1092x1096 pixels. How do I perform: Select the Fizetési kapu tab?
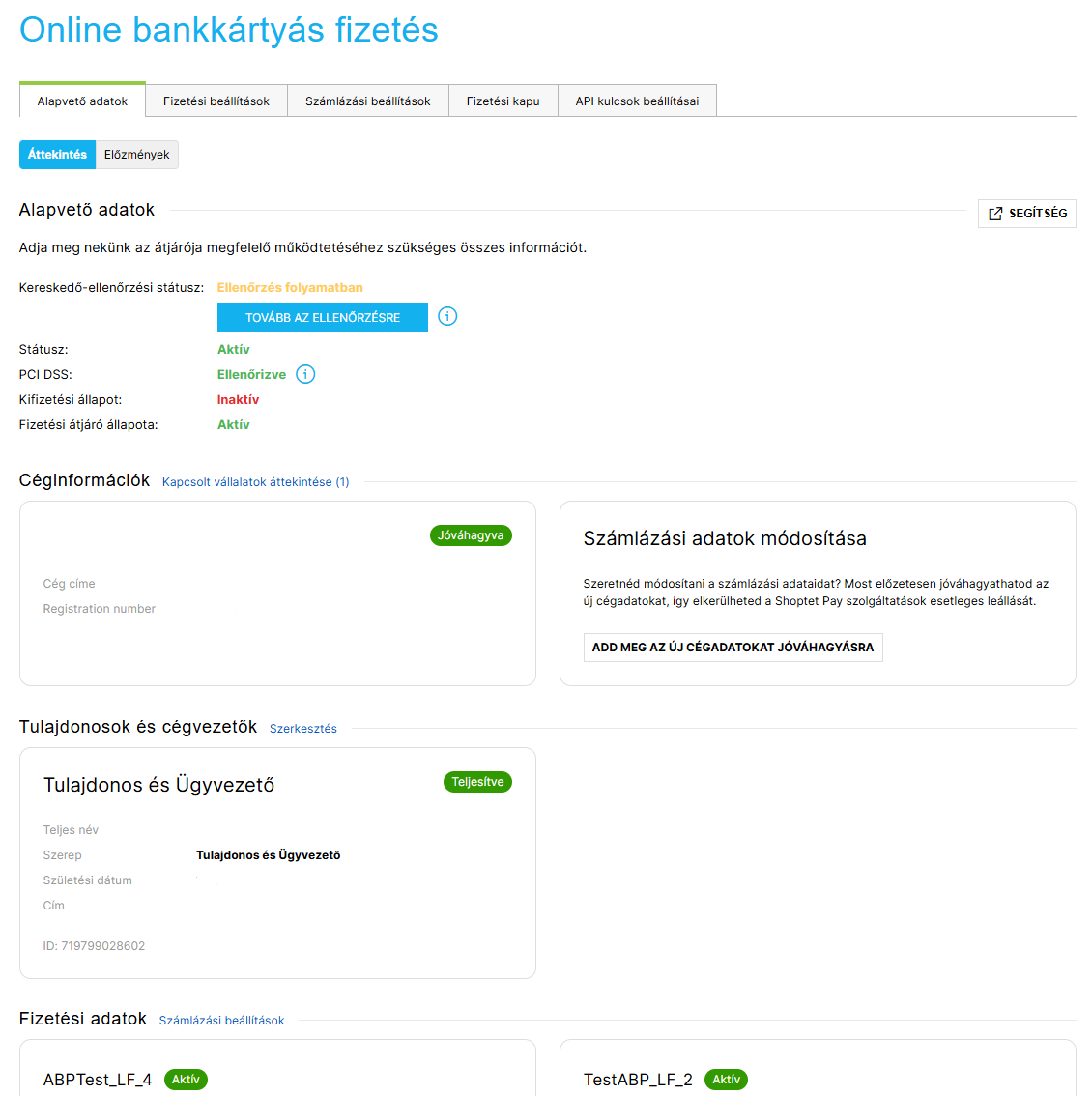(503, 101)
